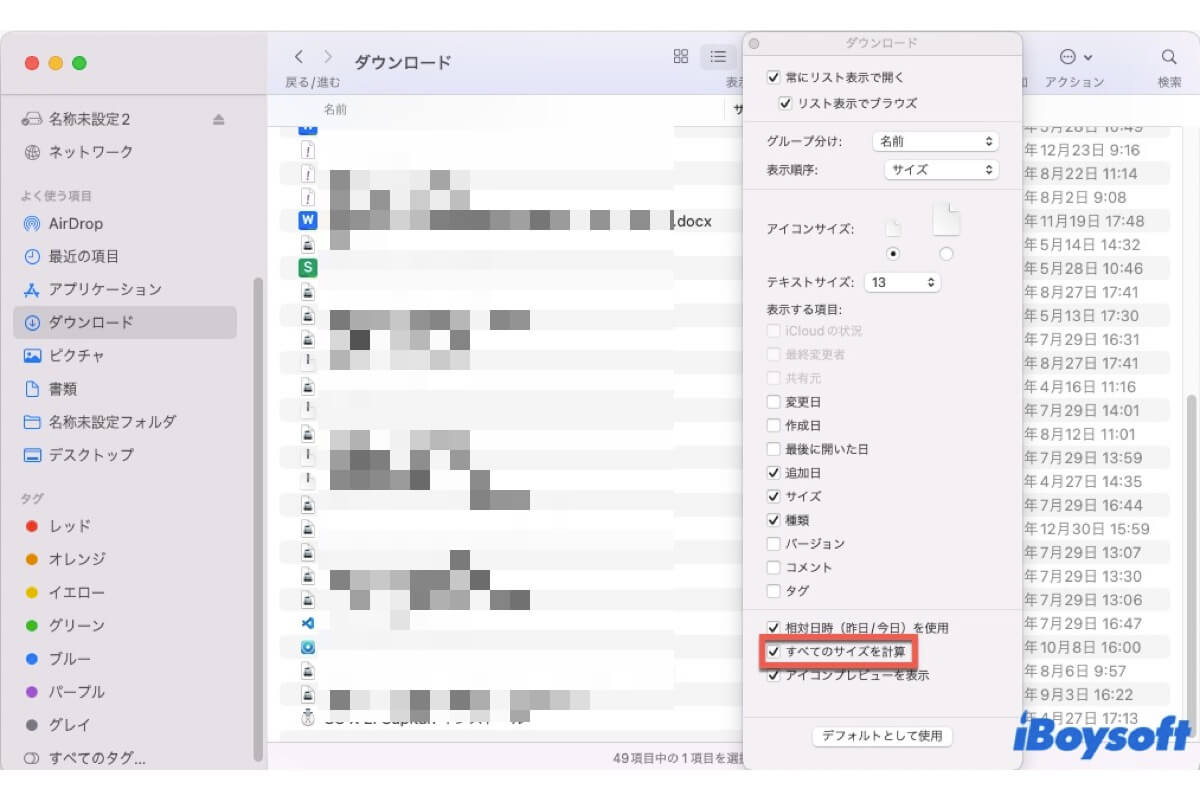Open the グループ分け dropdown
This screenshot has height=800, width=1200.
point(935,142)
